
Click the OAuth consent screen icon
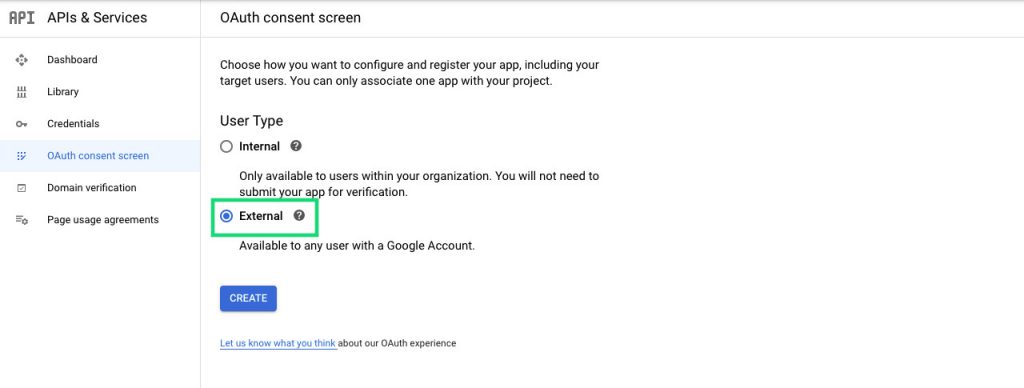pos(22,156)
